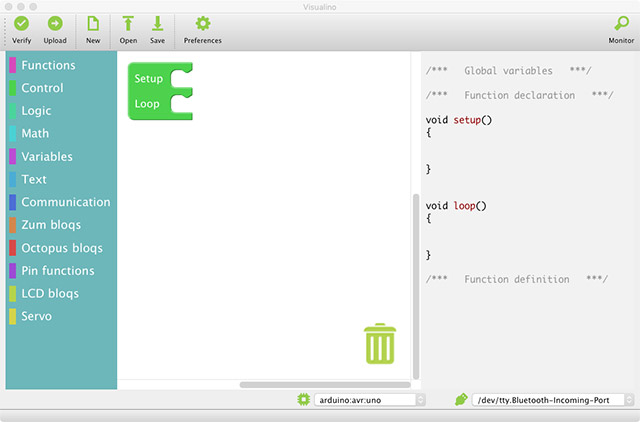
Task: Open the Zum bloqs category
Action: (61, 225)
